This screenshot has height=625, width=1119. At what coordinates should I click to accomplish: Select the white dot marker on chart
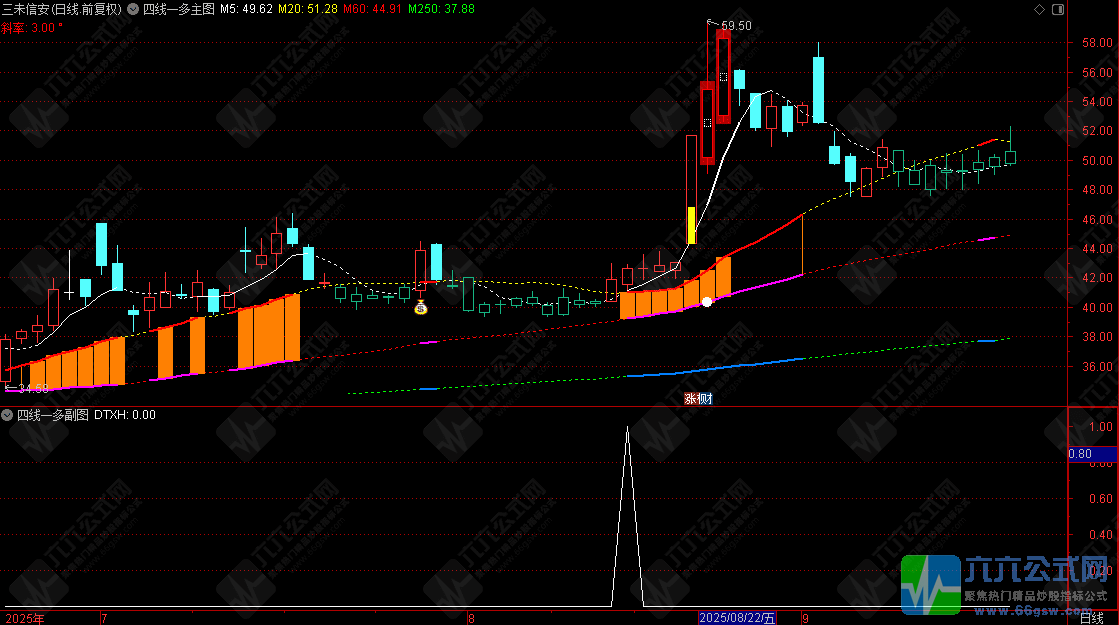click(x=707, y=302)
